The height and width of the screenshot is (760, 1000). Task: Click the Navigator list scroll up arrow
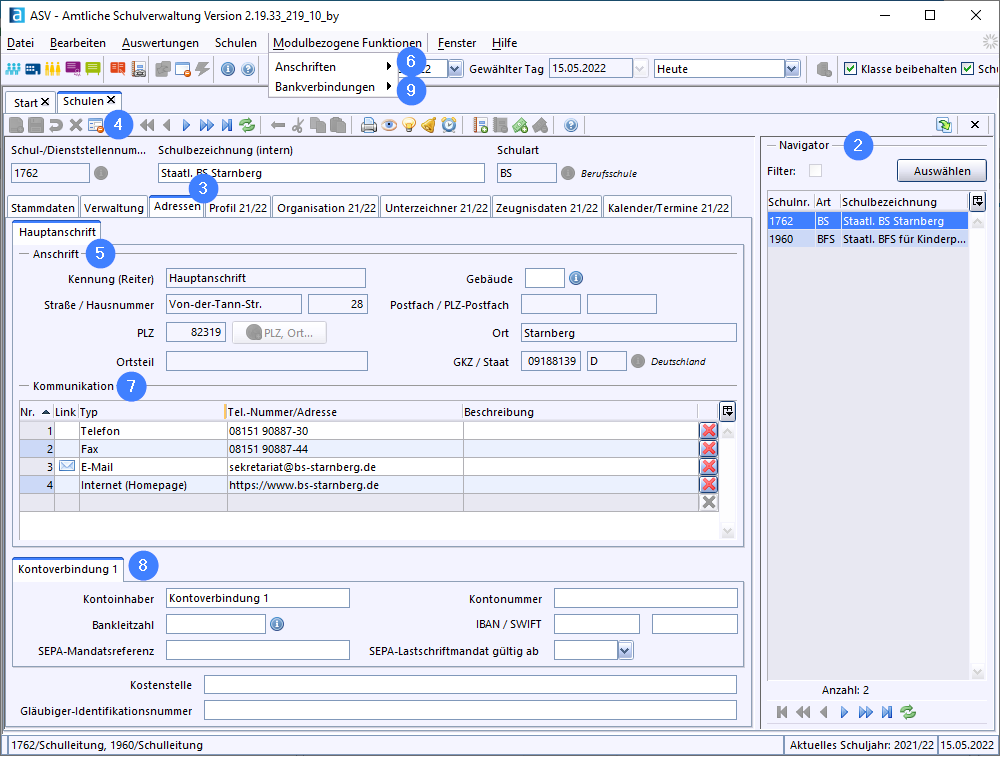point(978,222)
